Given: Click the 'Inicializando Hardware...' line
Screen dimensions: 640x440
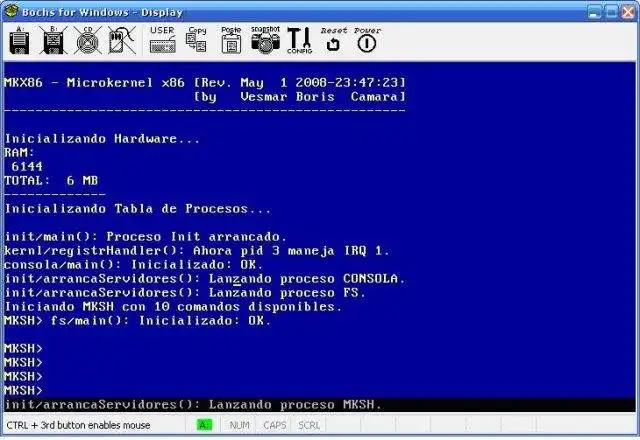Looking at the screenshot, I should [102, 139].
